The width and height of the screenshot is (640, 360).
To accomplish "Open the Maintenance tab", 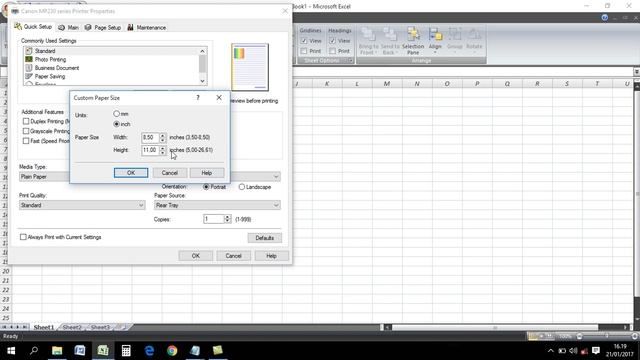I will 147,27.
